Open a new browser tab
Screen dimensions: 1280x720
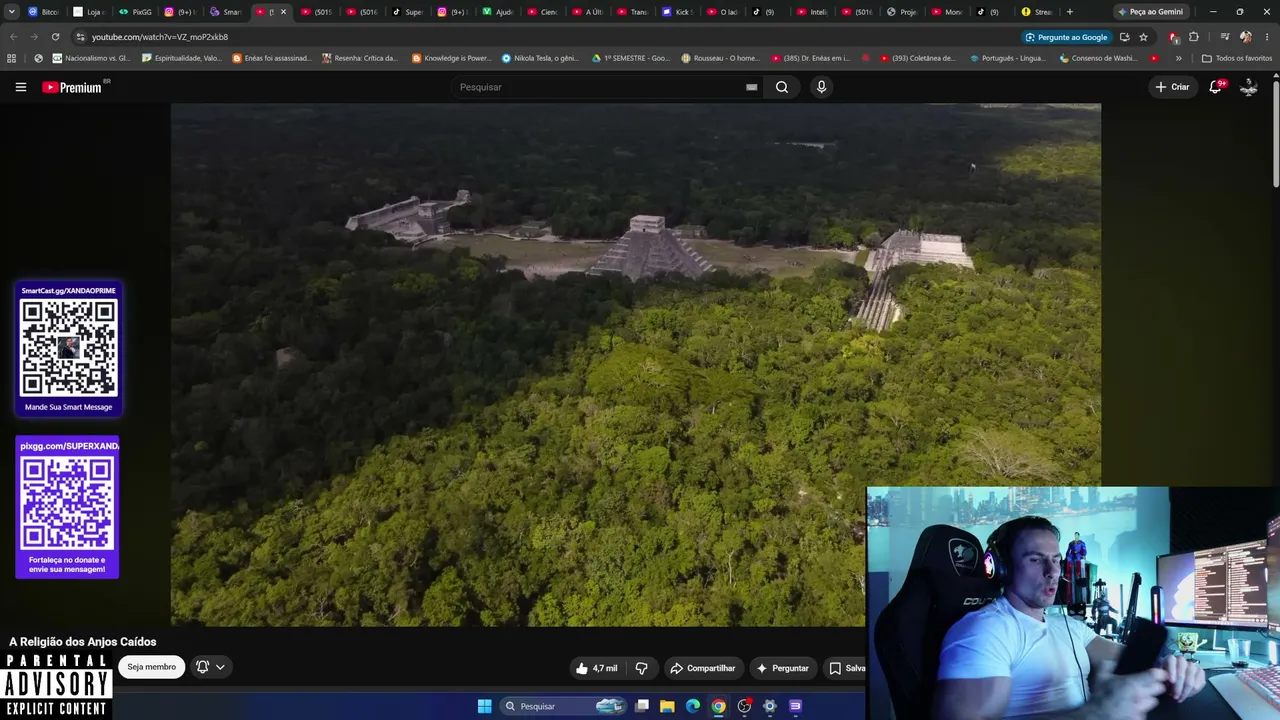pos(1070,12)
